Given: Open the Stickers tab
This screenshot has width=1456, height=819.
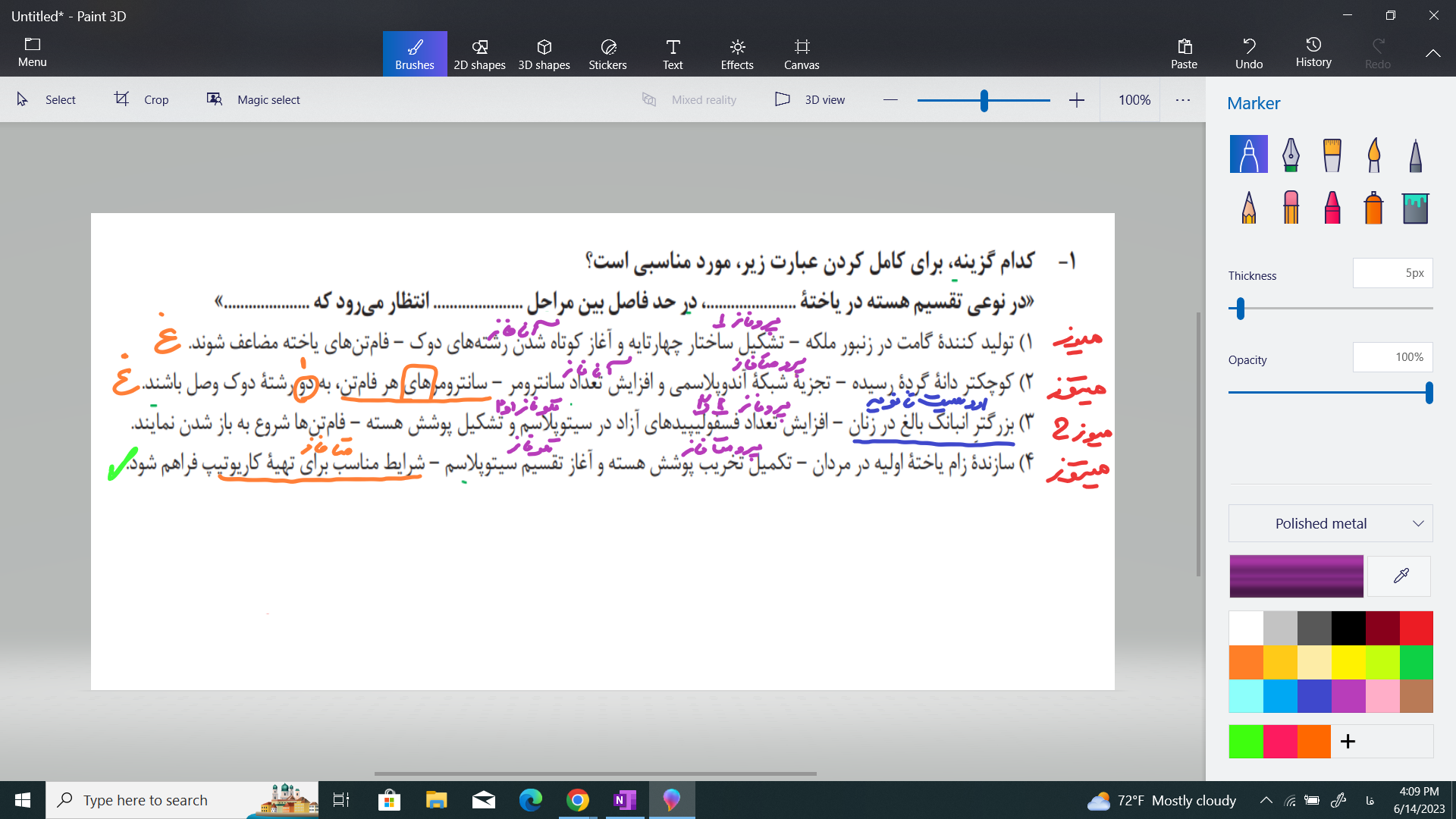Looking at the screenshot, I should click(608, 54).
